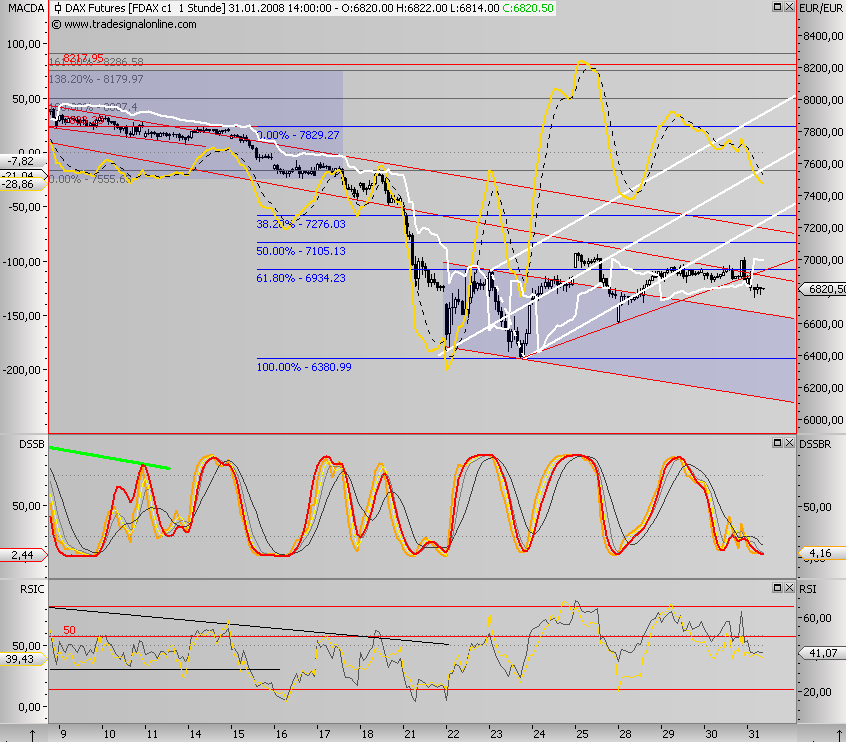The height and width of the screenshot is (742, 846).
Task: Click date 21 on the time axis
Action: pyautogui.click(x=410, y=734)
